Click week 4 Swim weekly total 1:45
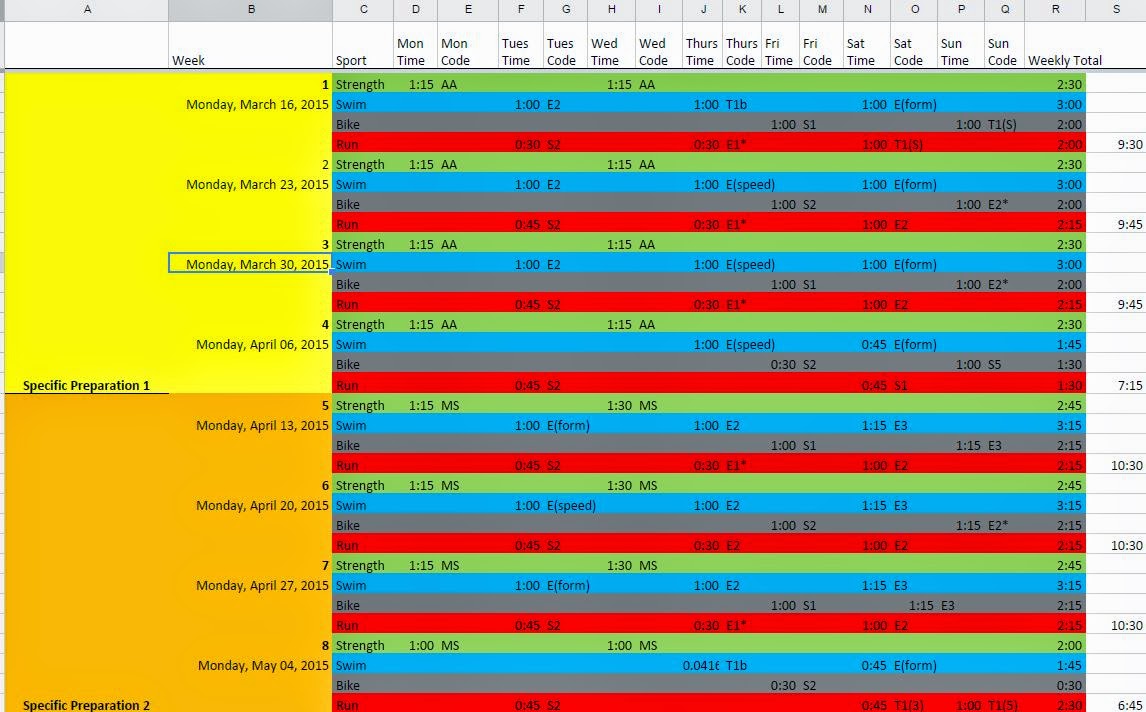1146x712 pixels. (x=1055, y=344)
